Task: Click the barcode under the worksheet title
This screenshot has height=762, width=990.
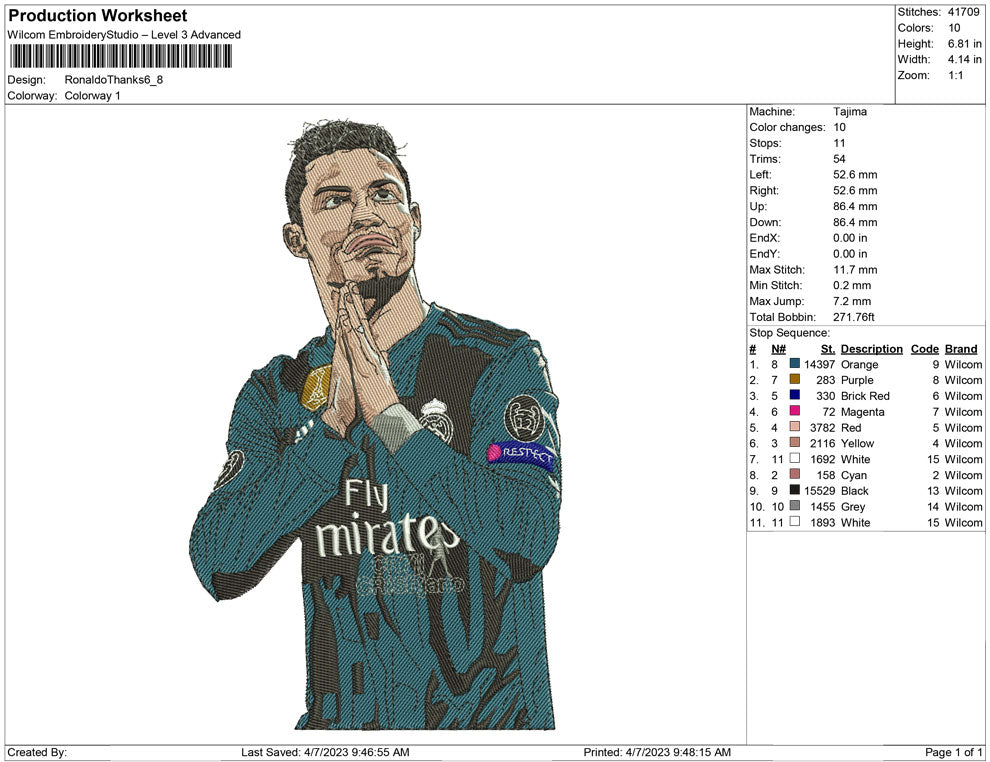Action: pos(120,56)
